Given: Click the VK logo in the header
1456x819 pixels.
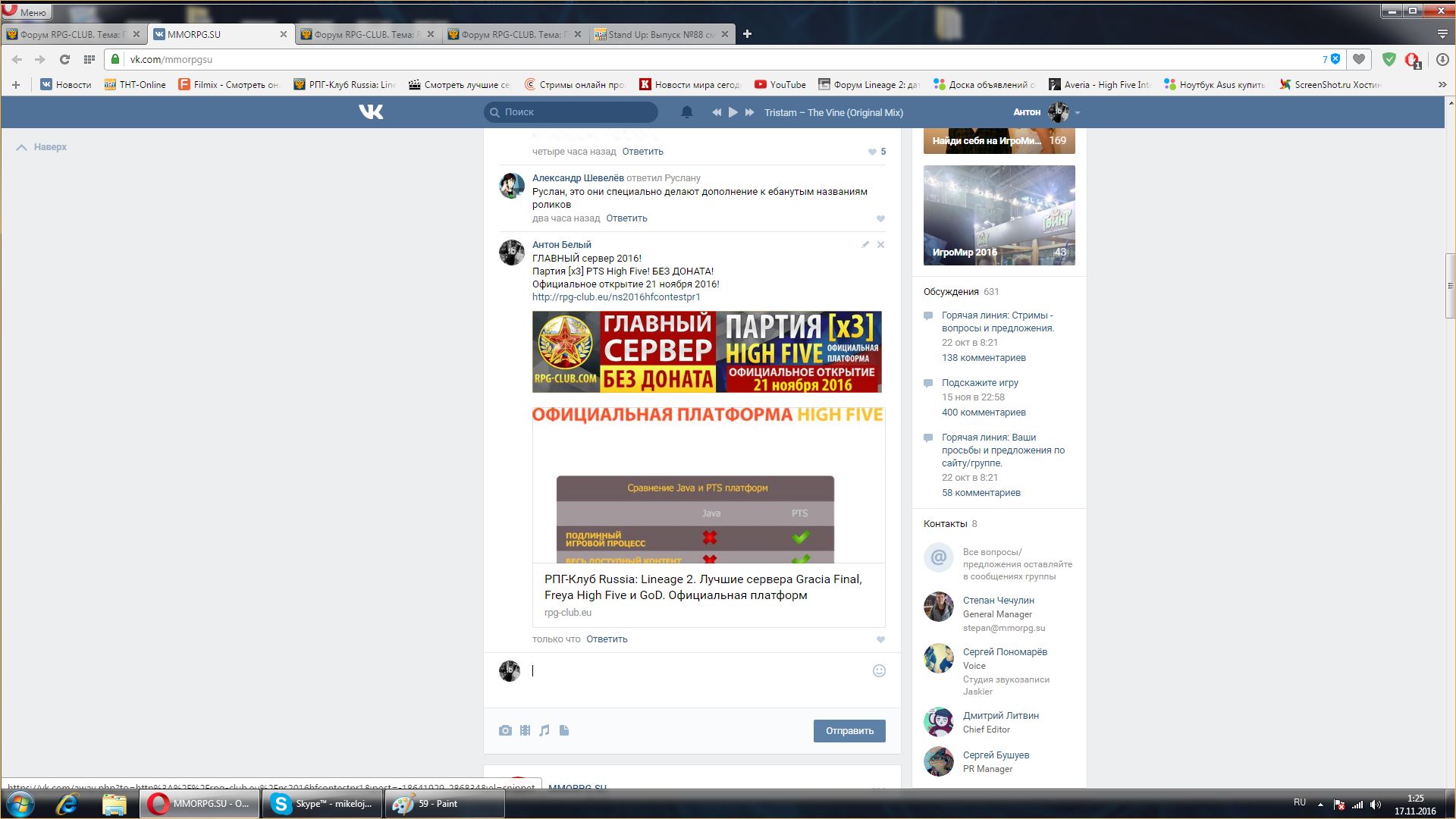Looking at the screenshot, I should 371,112.
